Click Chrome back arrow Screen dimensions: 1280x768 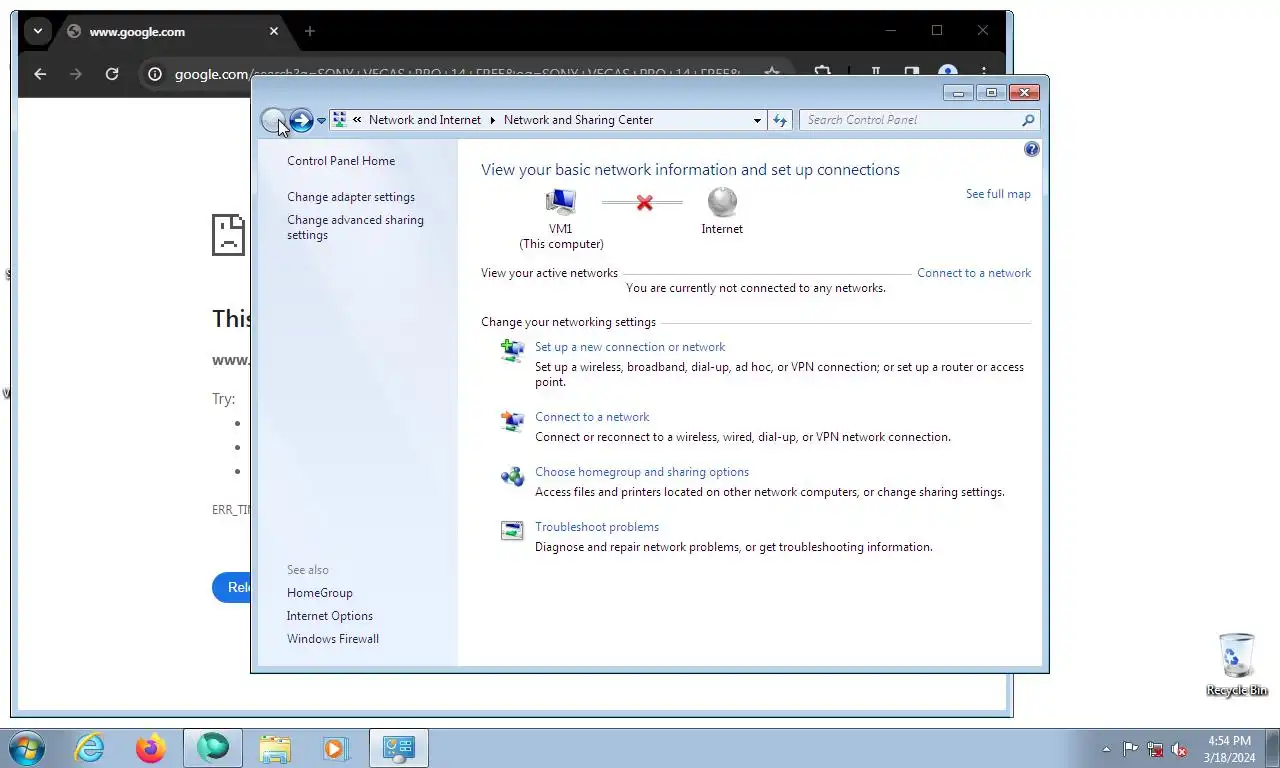click(x=40, y=74)
